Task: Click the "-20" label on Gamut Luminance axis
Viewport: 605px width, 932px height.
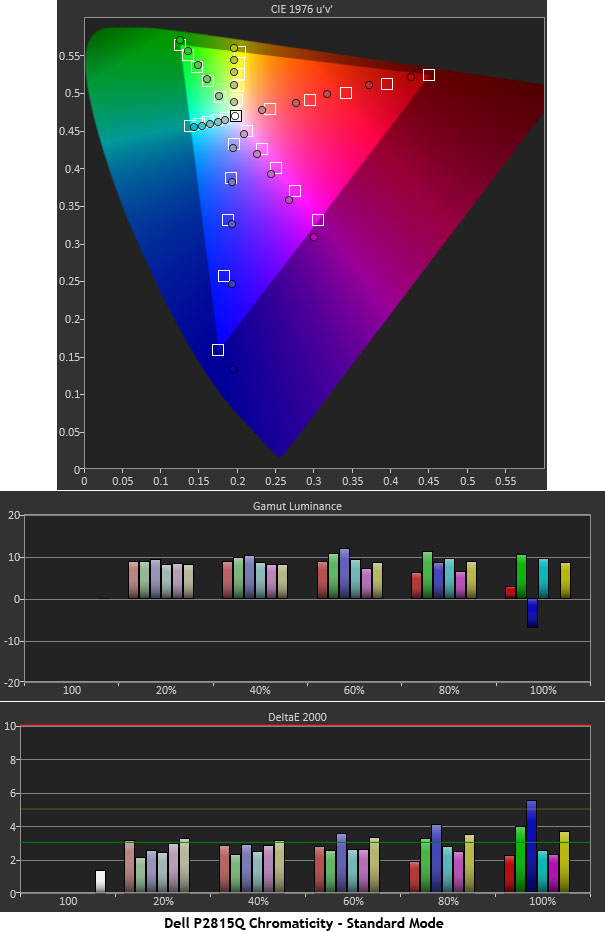Action: point(13,683)
